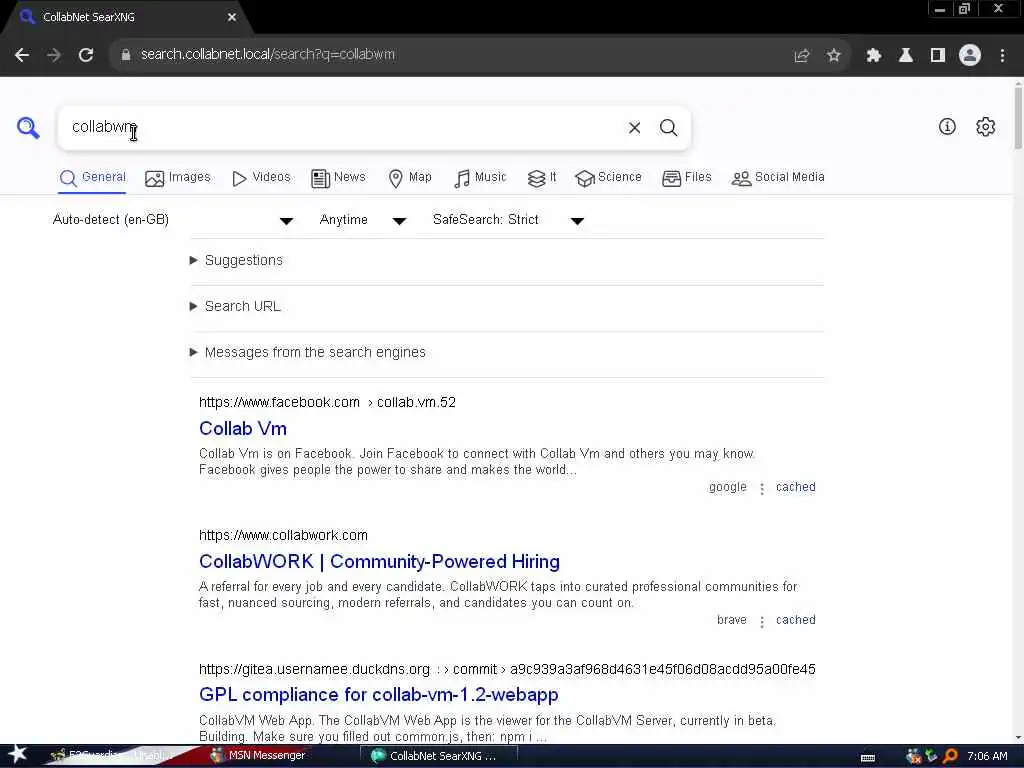Screen dimensions: 1024x768
Task: Click the 7:06 AM taskbar clock
Action: click(x=987, y=756)
